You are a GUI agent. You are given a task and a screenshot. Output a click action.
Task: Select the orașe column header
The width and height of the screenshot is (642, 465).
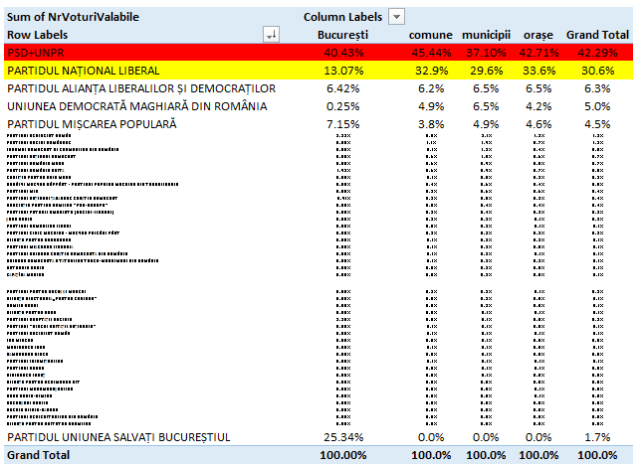(537, 35)
